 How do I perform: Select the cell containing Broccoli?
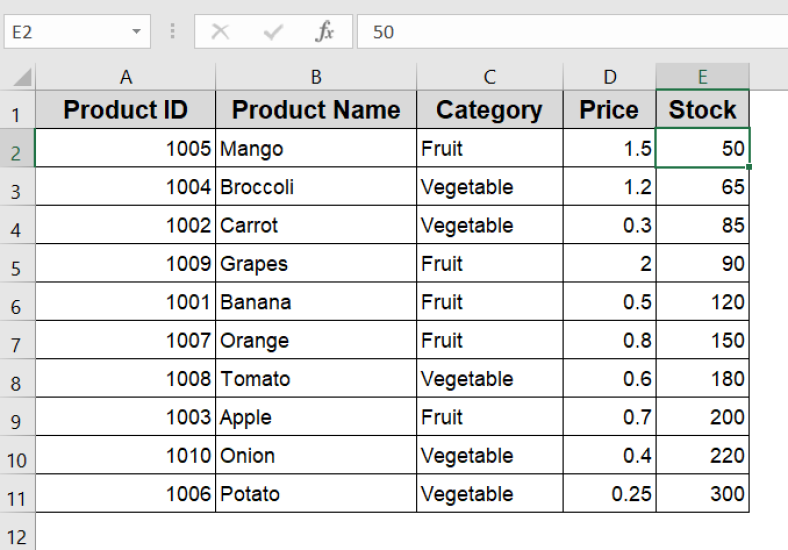pyautogui.click(x=316, y=187)
